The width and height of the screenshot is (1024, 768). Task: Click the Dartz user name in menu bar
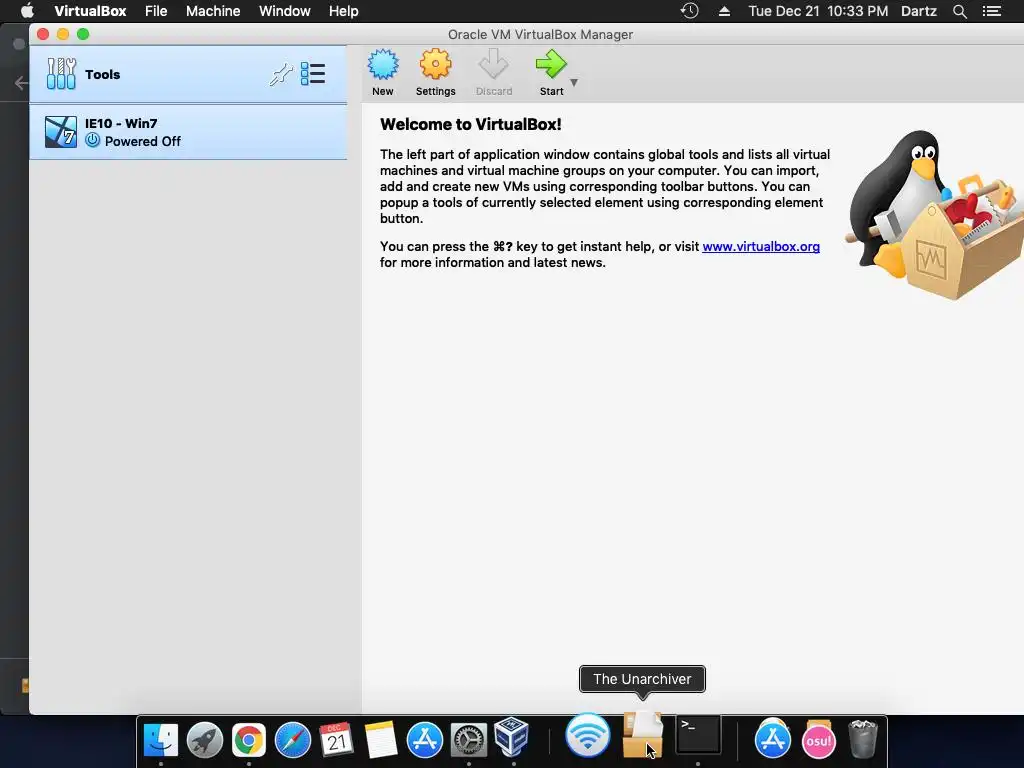tap(918, 11)
